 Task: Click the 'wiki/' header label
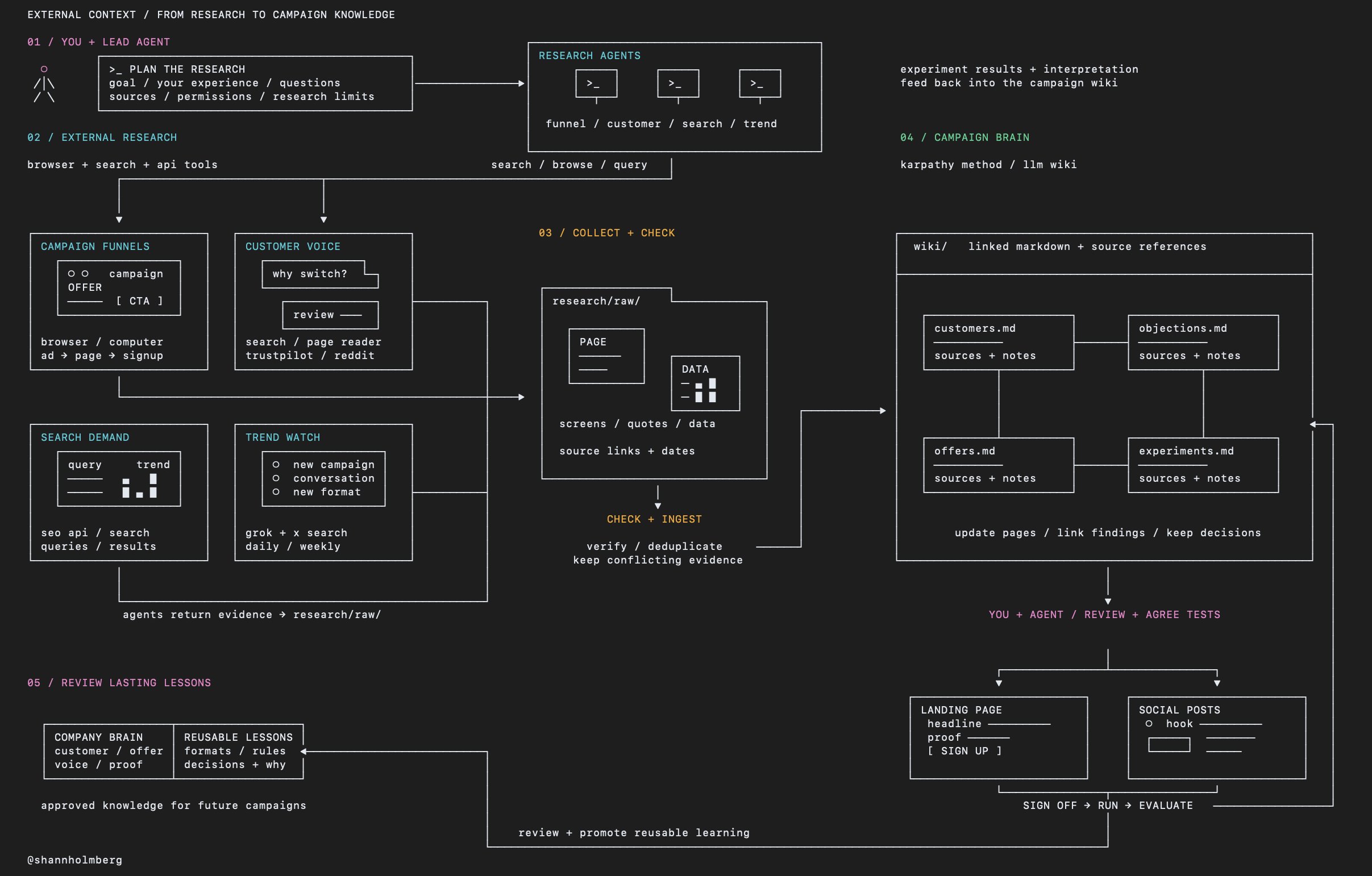[x=930, y=247]
